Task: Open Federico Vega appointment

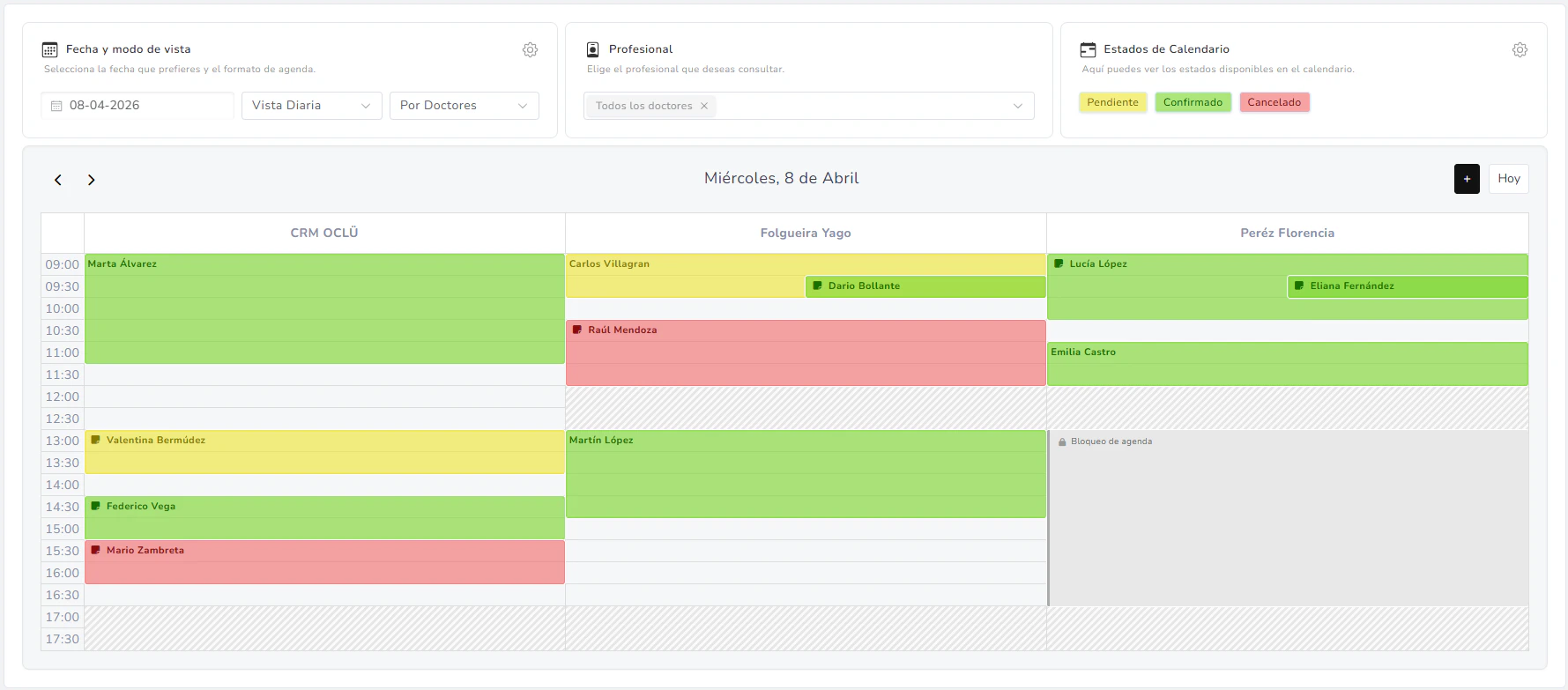Action: pyautogui.click(x=324, y=518)
